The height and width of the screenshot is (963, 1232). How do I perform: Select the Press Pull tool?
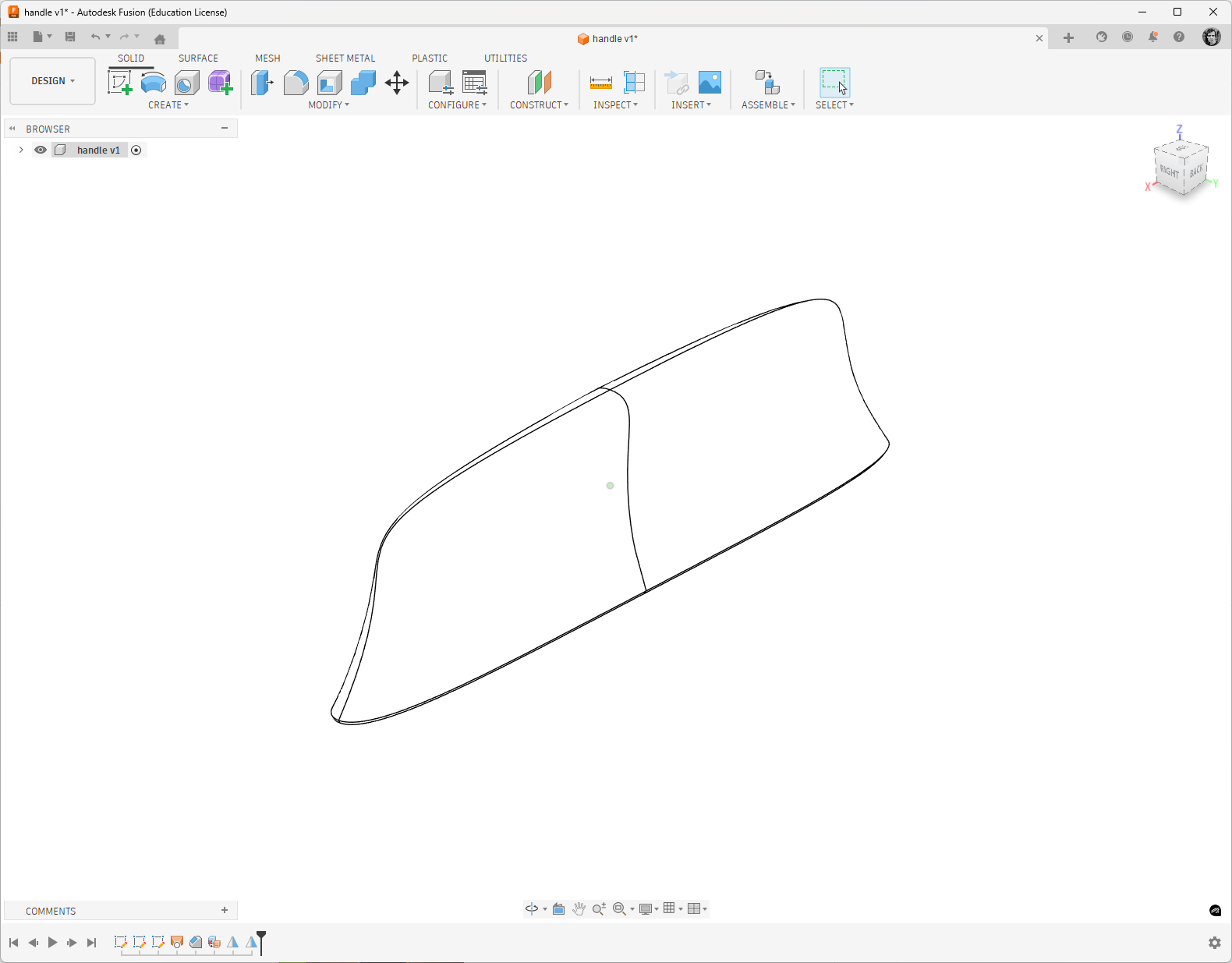[262, 82]
